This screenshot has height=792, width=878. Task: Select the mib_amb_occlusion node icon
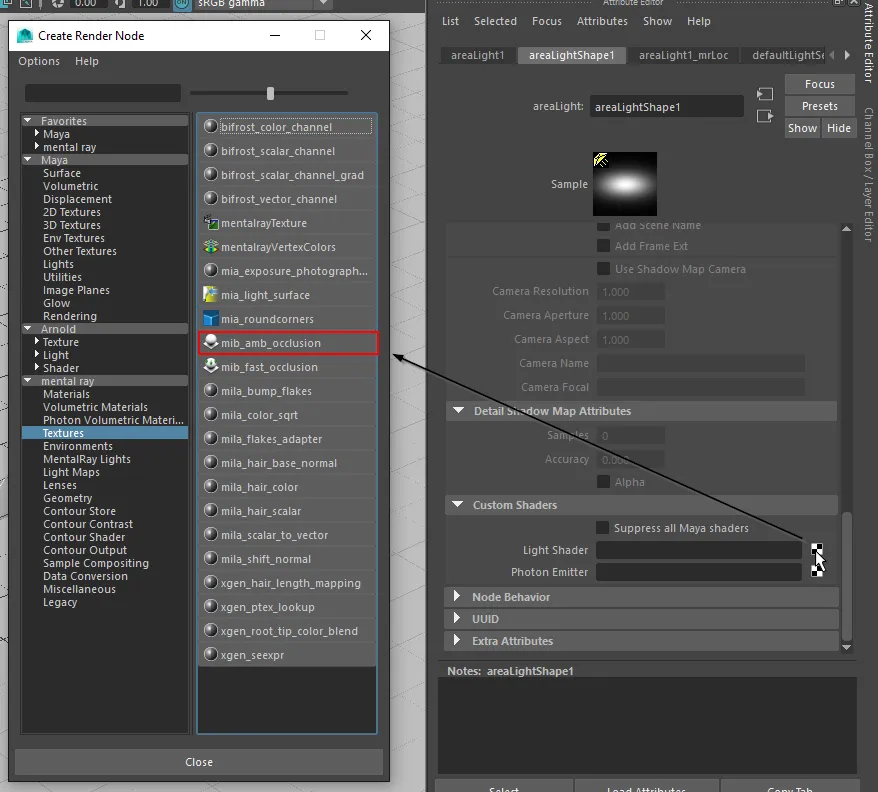pyautogui.click(x=211, y=343)
